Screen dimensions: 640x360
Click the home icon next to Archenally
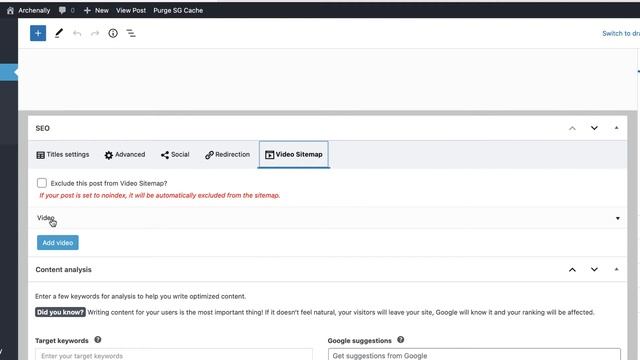[10, 11]
